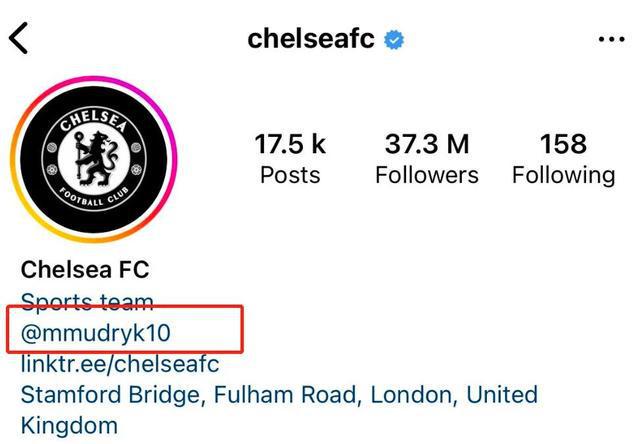
Task: Select the Chelsea FC display name
Action: [x=85, y=269]
